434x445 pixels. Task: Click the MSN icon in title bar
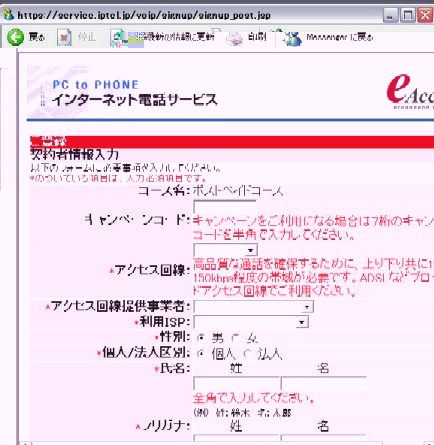click(8, 14)
